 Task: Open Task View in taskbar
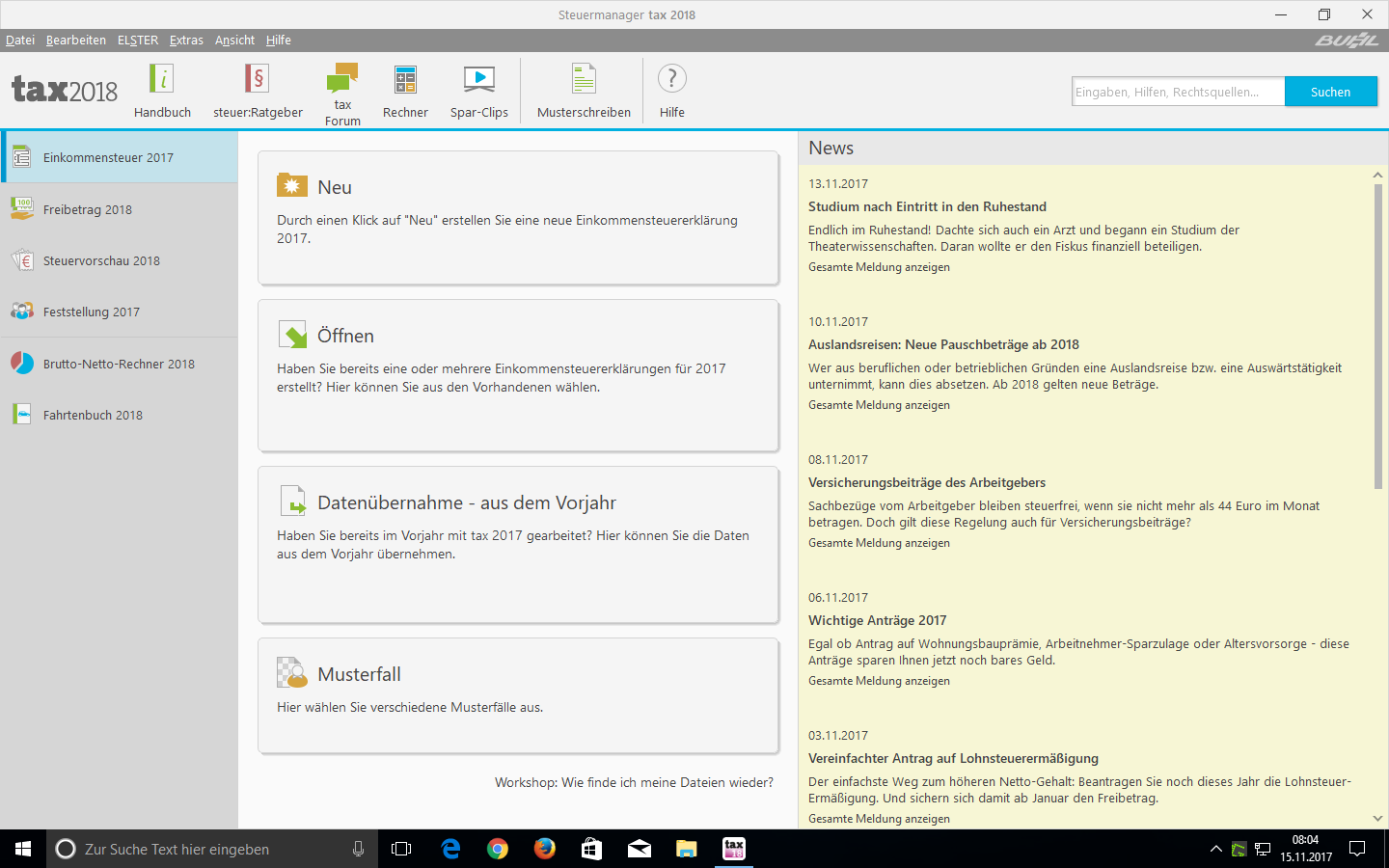point(401,849)
